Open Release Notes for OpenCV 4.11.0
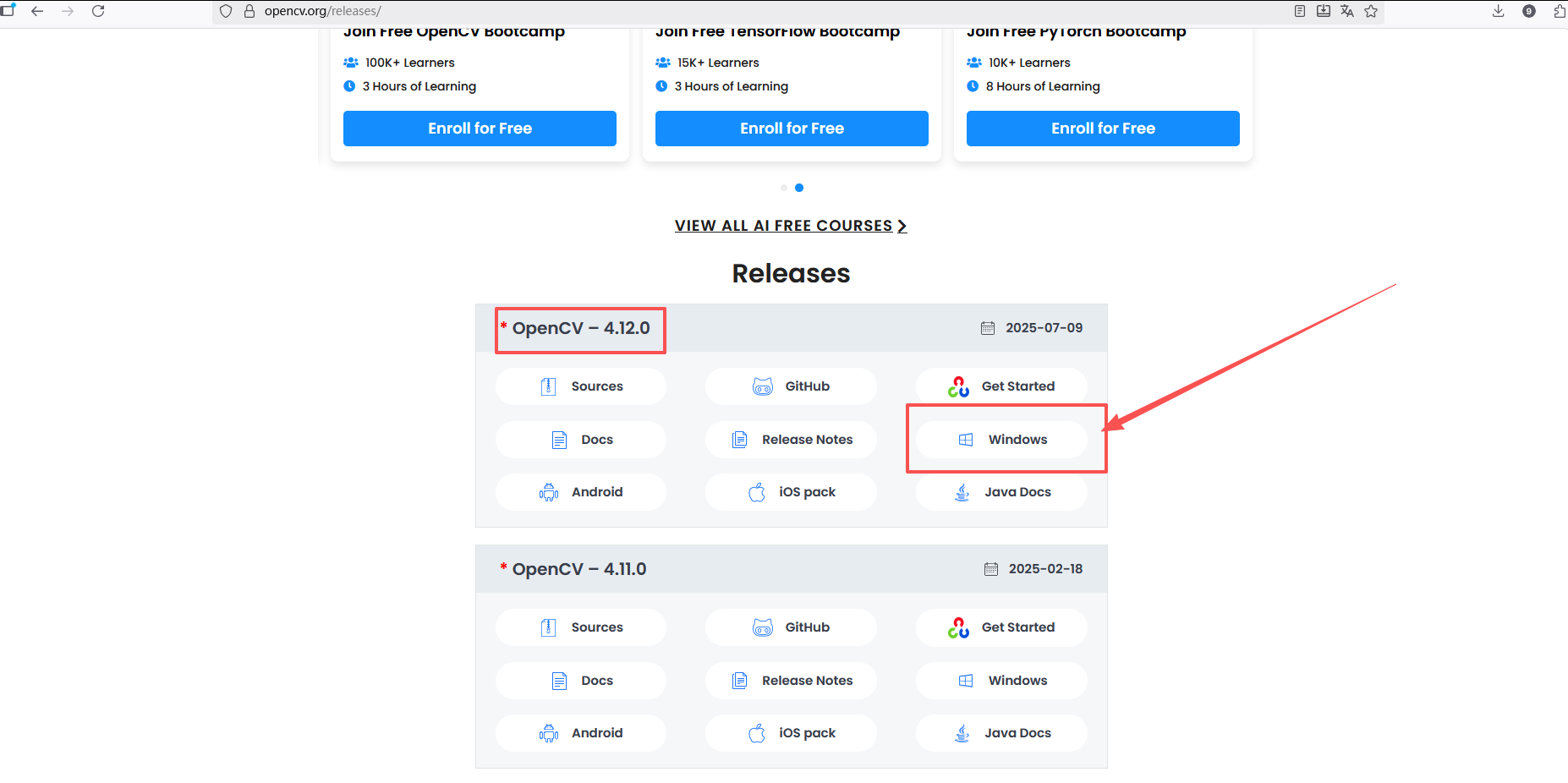Screen dimensions: 1568x783 tap(791, 681)
